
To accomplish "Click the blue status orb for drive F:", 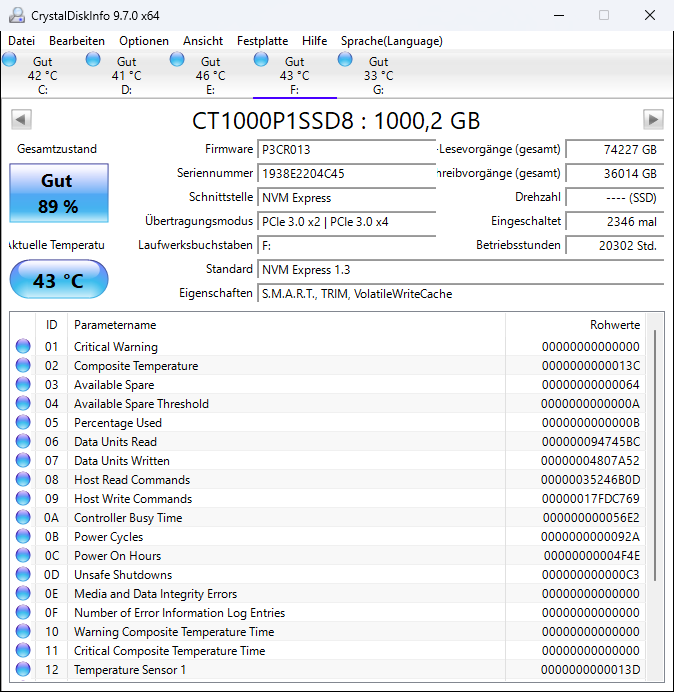I will coord(261,59).
